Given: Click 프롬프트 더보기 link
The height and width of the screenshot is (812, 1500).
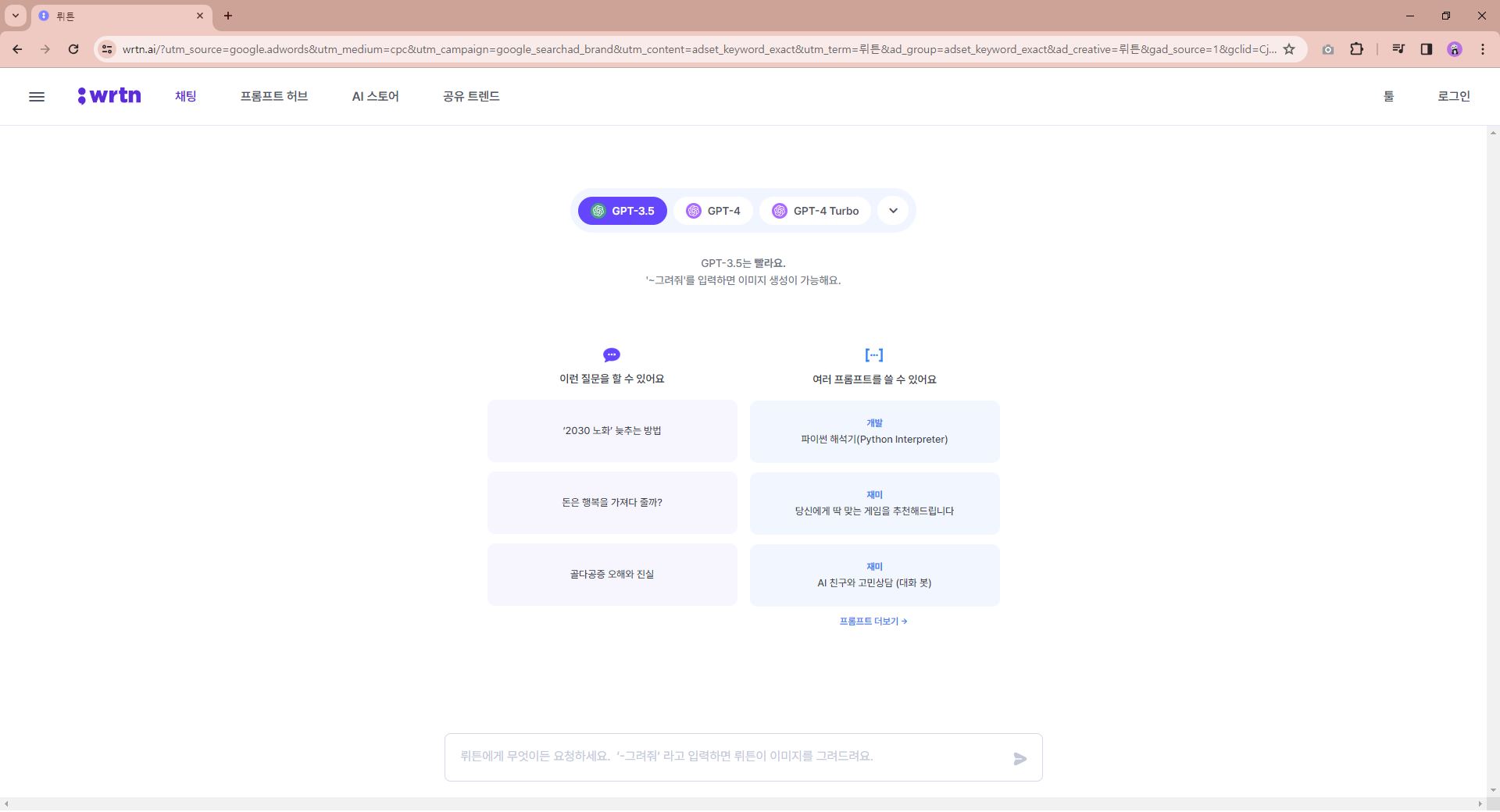Looking at the screenshot, I should pos(873,621).
